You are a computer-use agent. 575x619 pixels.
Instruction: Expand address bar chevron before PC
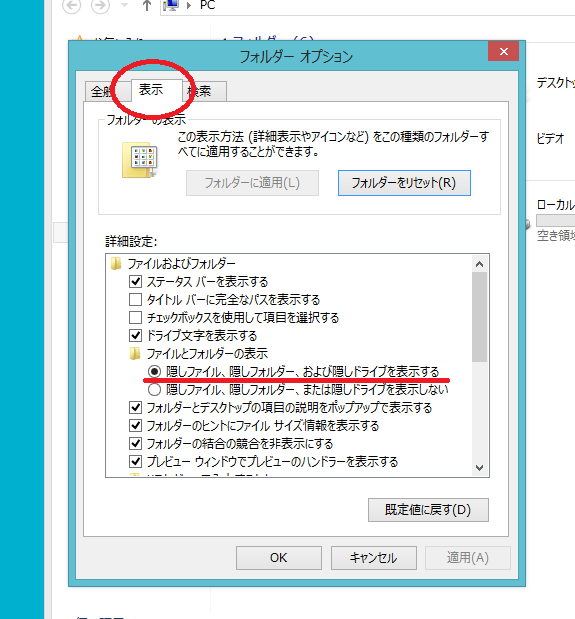pos(189,6)
